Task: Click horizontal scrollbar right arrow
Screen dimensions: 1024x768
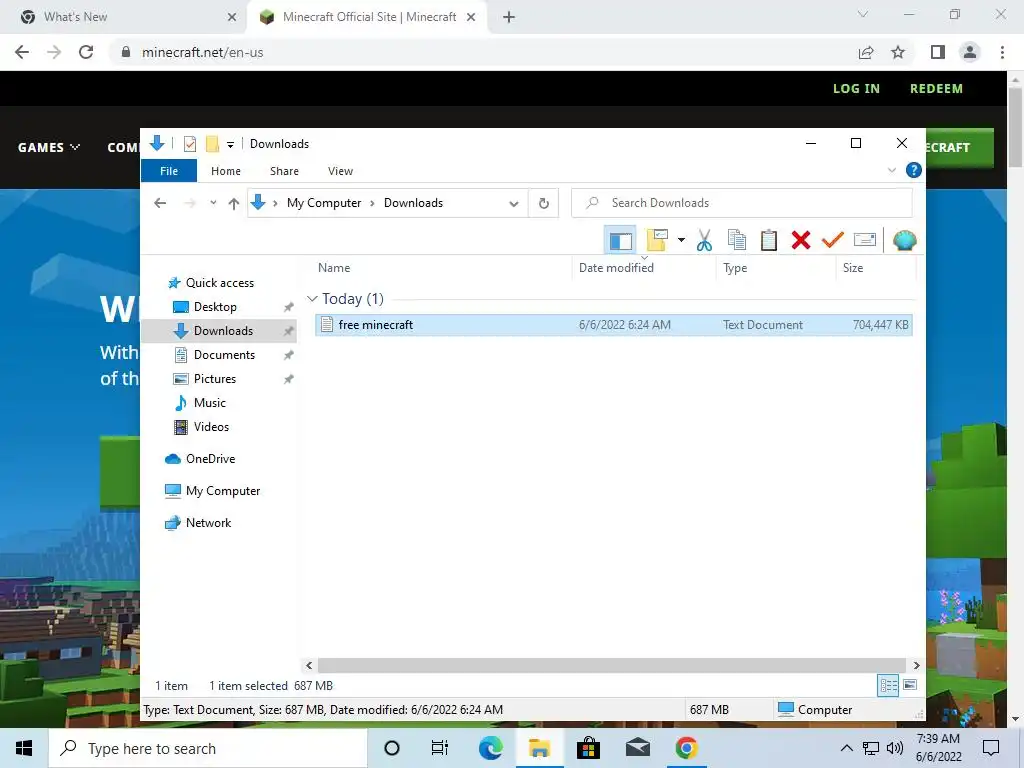Action: [x=916, y=665]
